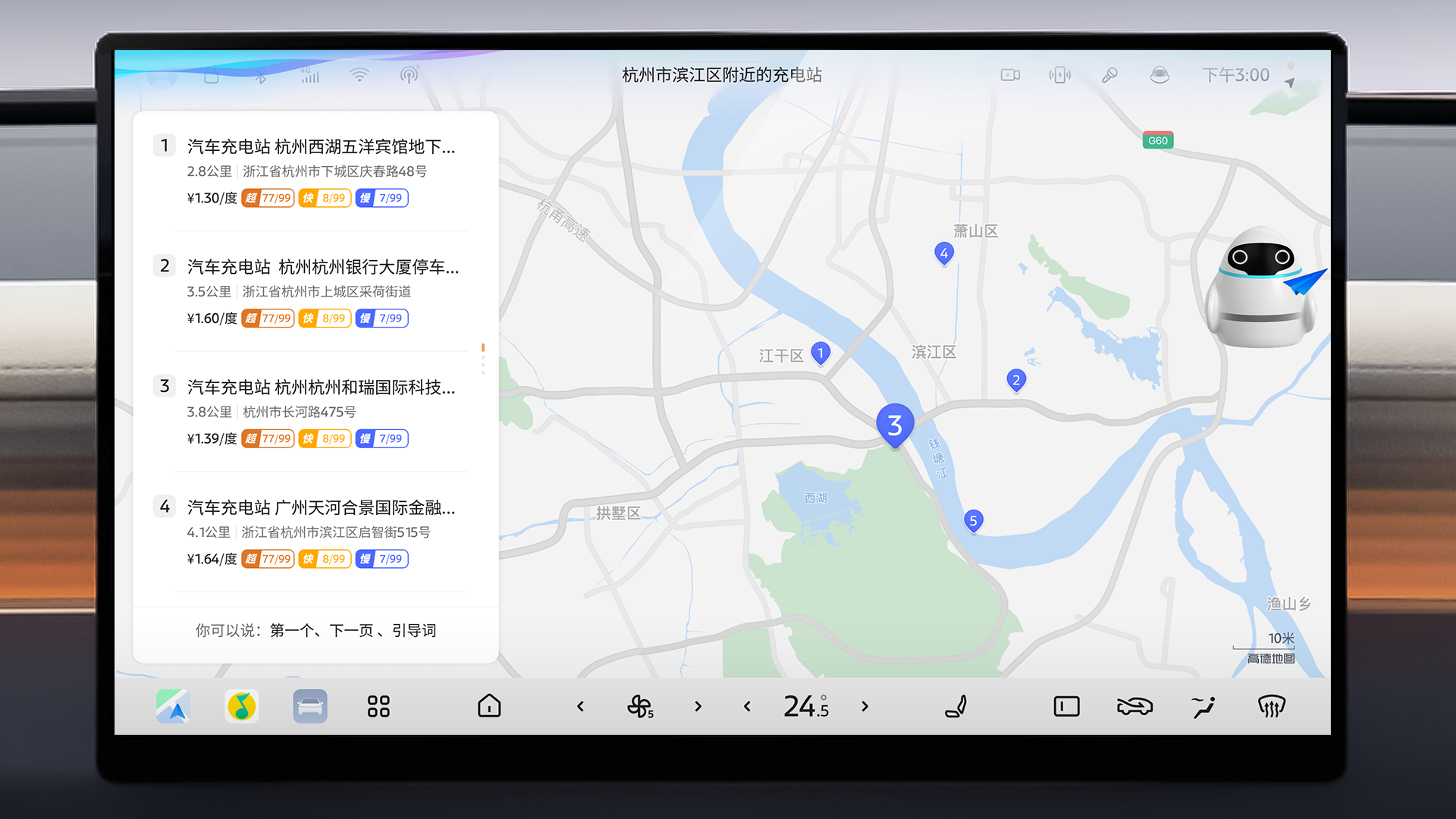This screenshot has width=1456, height=819.
Task: Open the all-apps grid icon
Action: [378, 706]
